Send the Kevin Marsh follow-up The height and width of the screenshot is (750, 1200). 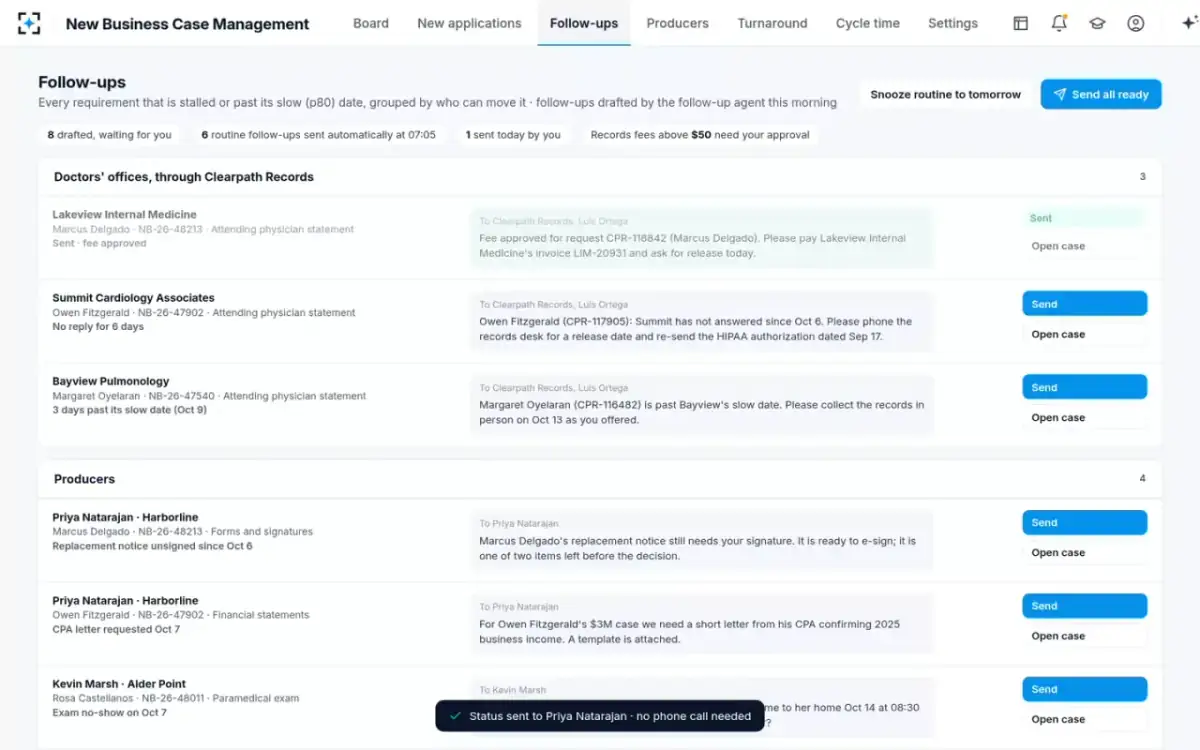coord(1084,689)
